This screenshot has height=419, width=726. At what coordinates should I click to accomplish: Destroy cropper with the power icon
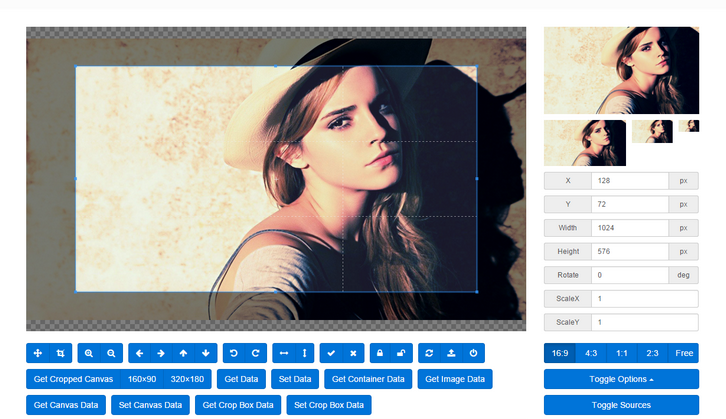pyautogui.click(x=473, y=353)
